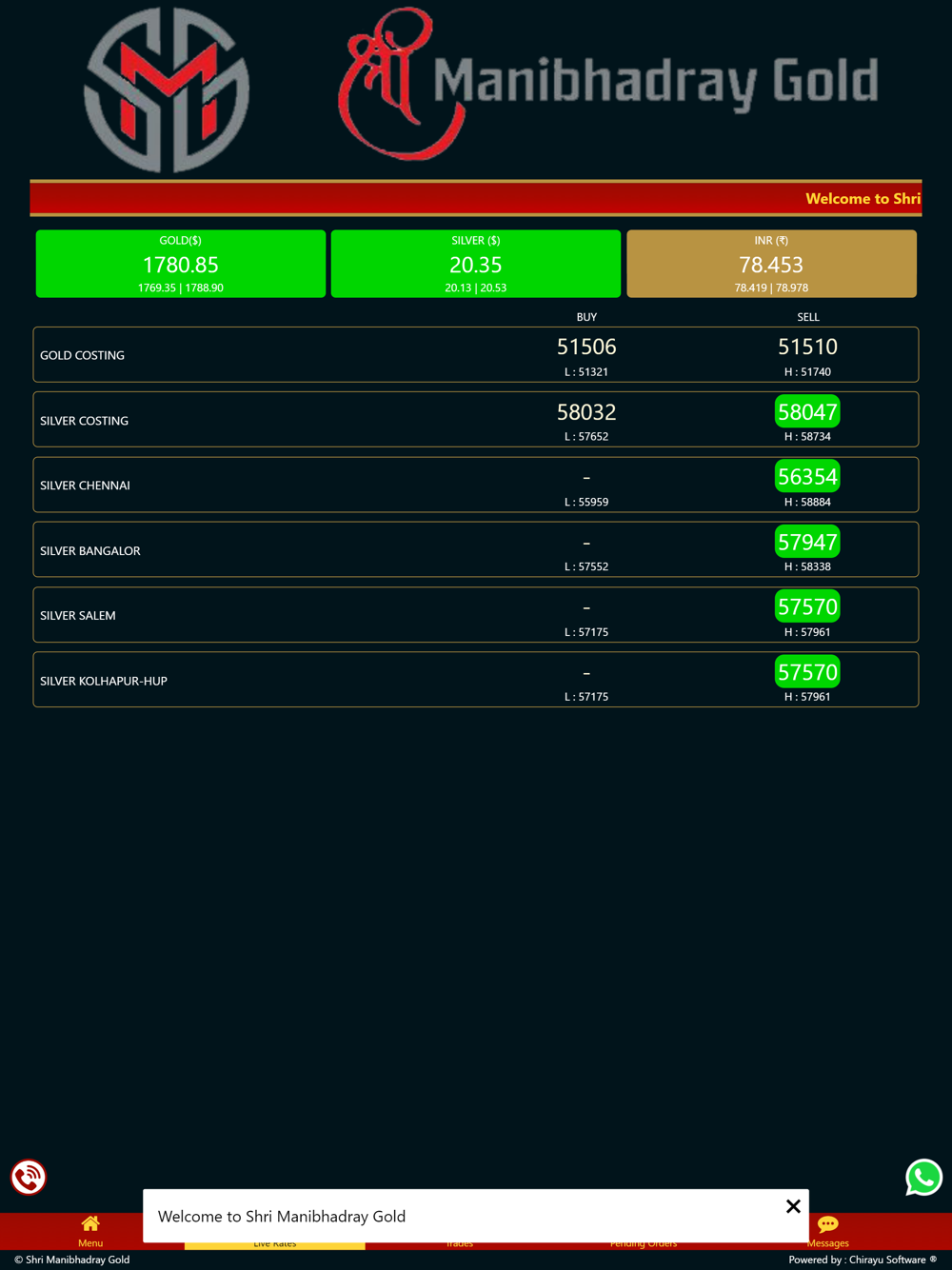
Task: Select the SILVER COSTING row label
Action: (x=84, y=421)
